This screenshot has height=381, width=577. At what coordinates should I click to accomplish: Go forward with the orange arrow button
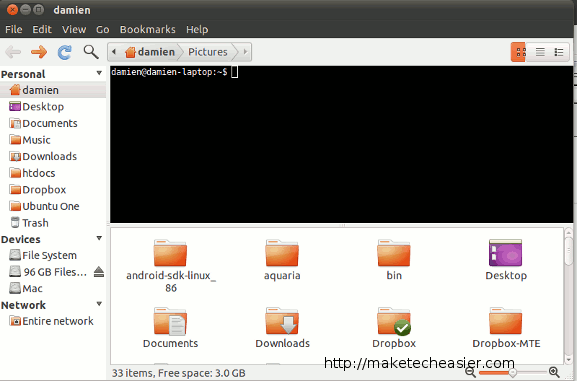point(39,52)
